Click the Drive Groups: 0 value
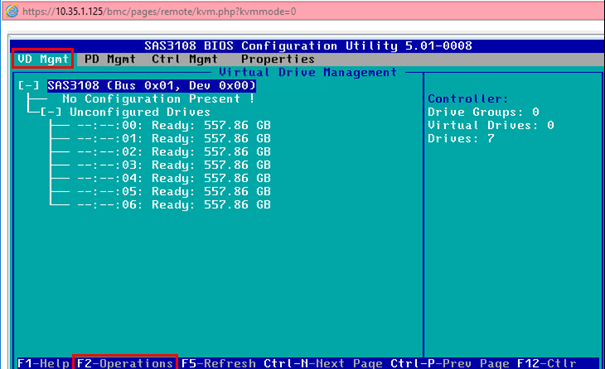The height and width of the screenshot is (369, 605). (483, 112)
